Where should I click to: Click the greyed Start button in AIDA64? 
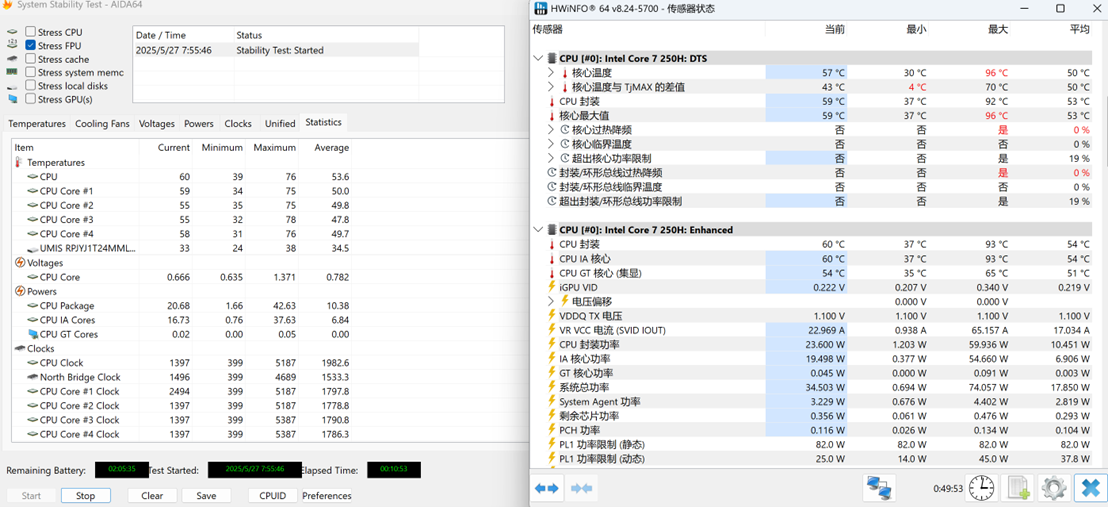(x=31, y=496)
